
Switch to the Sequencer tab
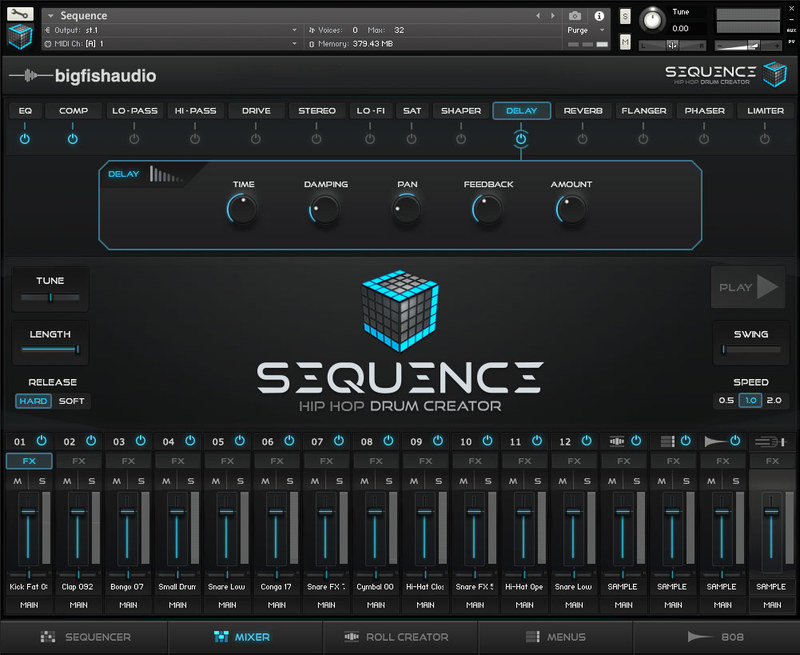point(85,636)
